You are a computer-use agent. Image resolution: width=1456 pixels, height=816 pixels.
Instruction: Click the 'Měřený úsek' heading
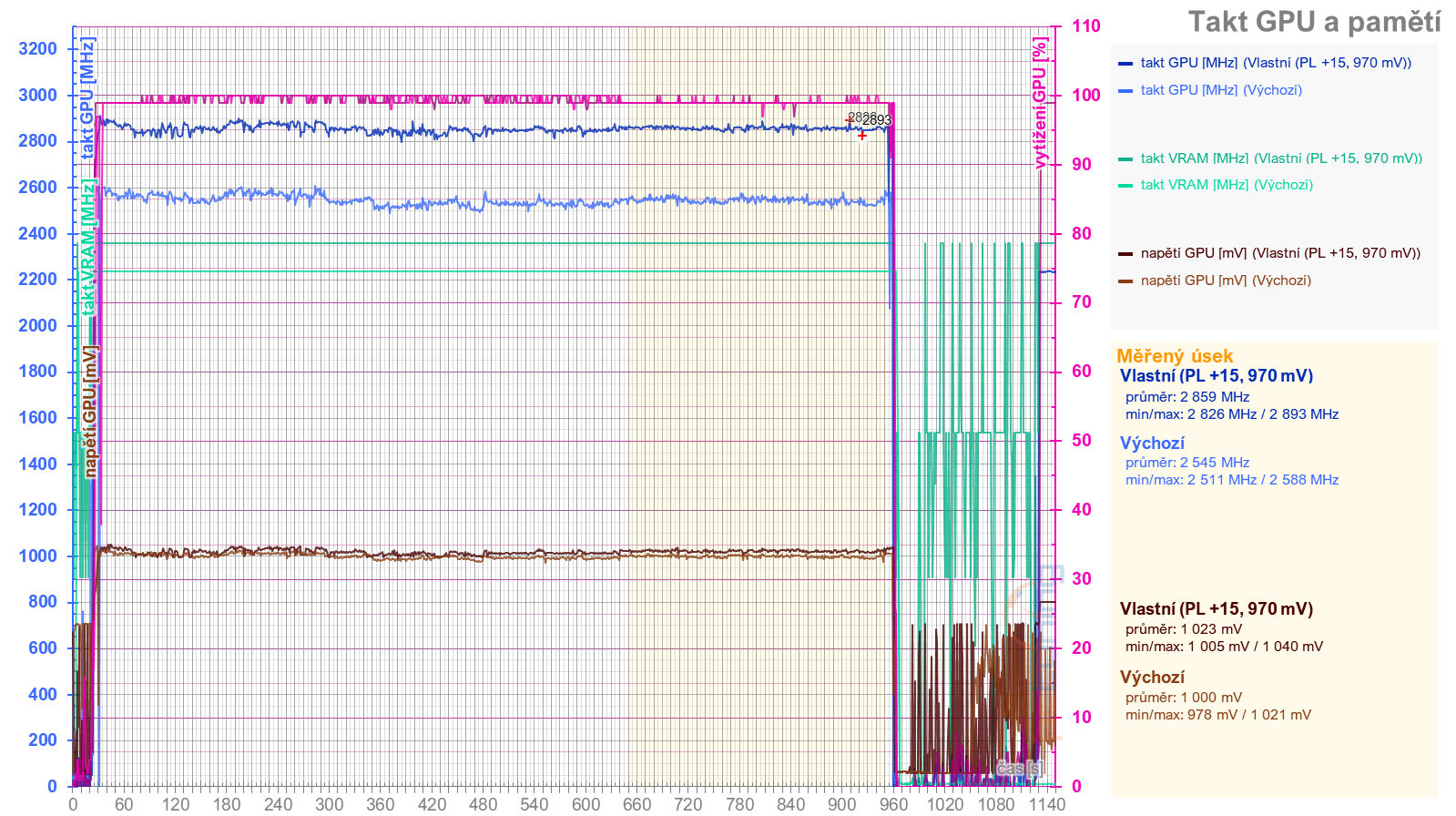1175,356
